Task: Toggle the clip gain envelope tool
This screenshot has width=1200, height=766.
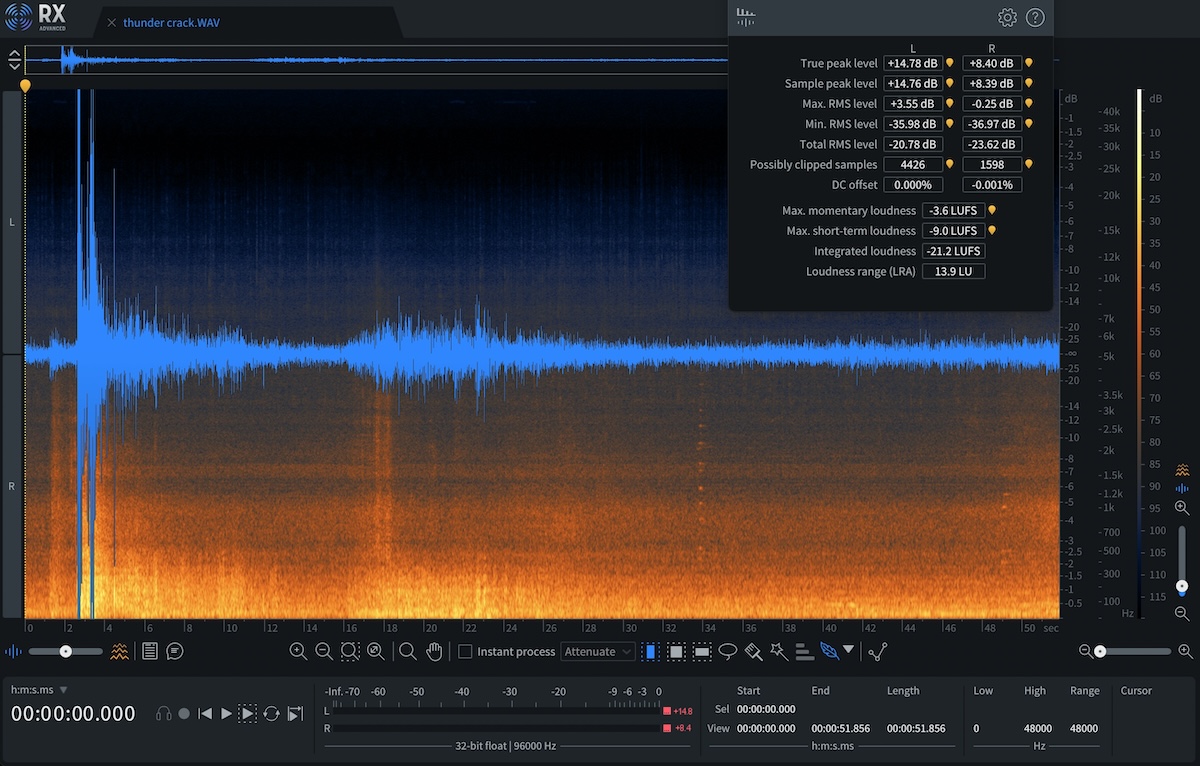Action: (877, 652)
